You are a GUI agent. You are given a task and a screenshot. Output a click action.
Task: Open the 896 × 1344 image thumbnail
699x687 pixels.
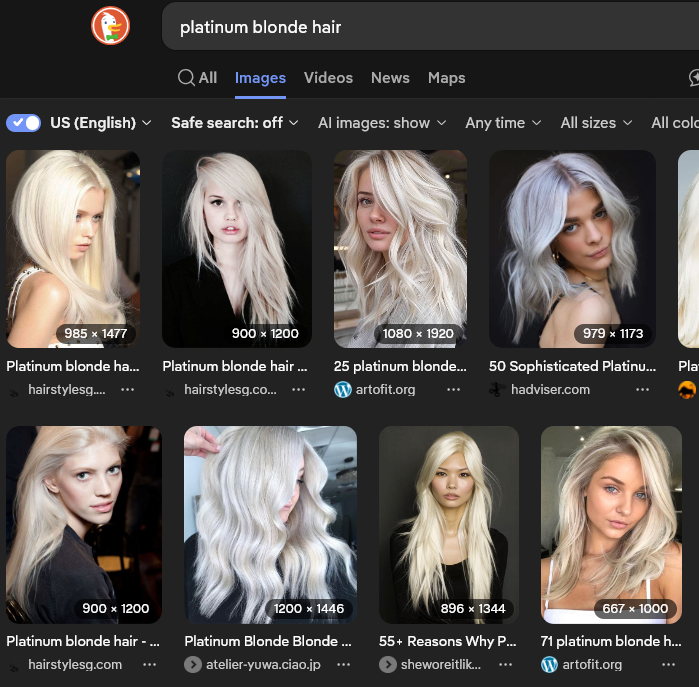click(x=448, y=525)
